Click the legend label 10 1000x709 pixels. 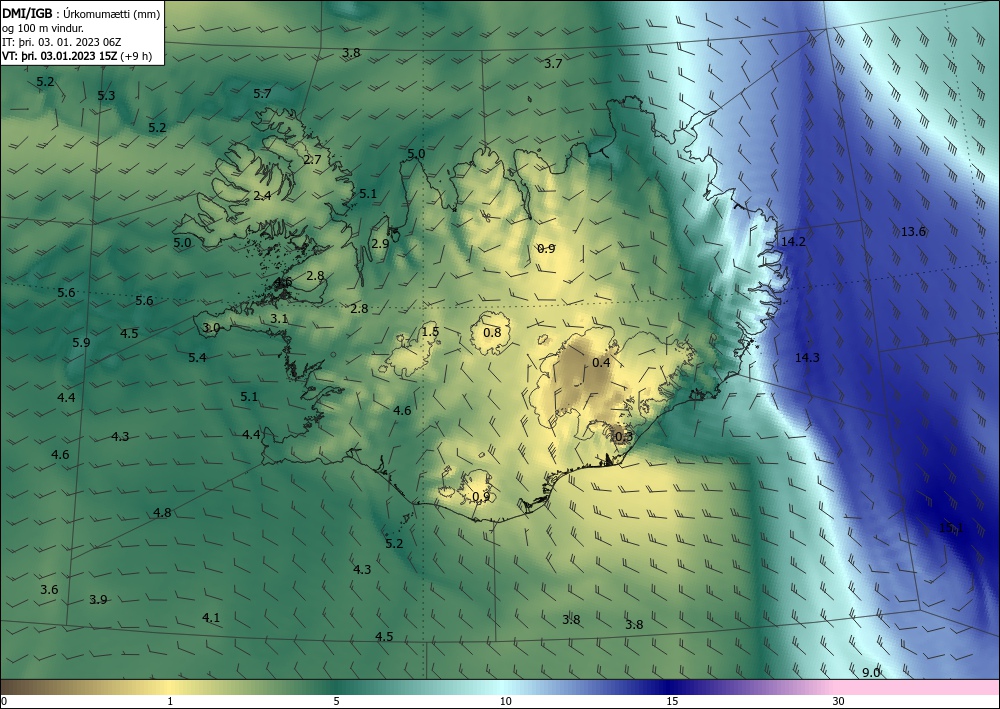click(506, 702)
